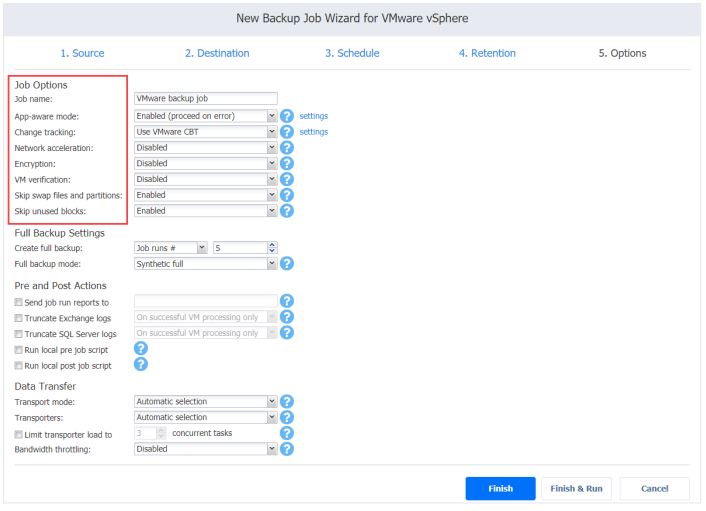
Task: Click the Job name text field
Action: [206, 99]
